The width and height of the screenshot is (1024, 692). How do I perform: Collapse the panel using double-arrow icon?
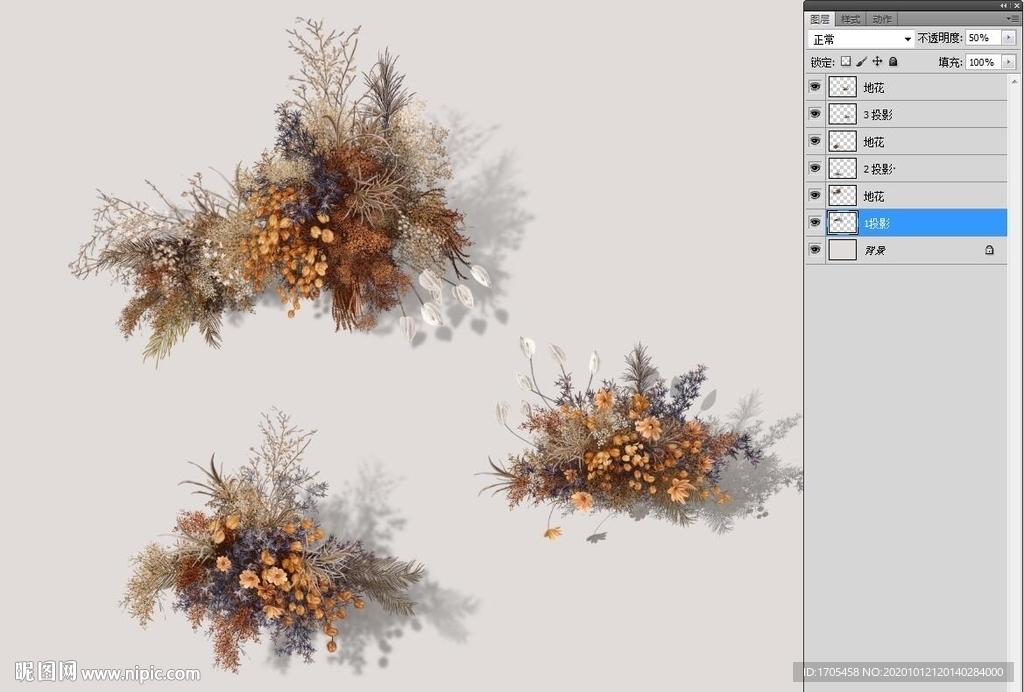click(x=1004, y=5)
